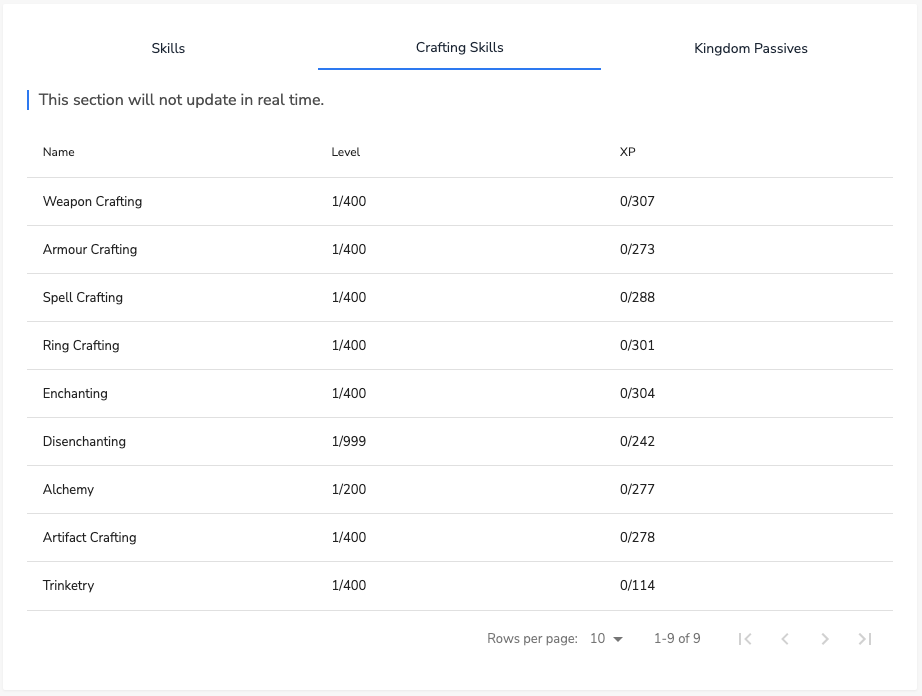Jump to the last page icon

click(865, 639)
